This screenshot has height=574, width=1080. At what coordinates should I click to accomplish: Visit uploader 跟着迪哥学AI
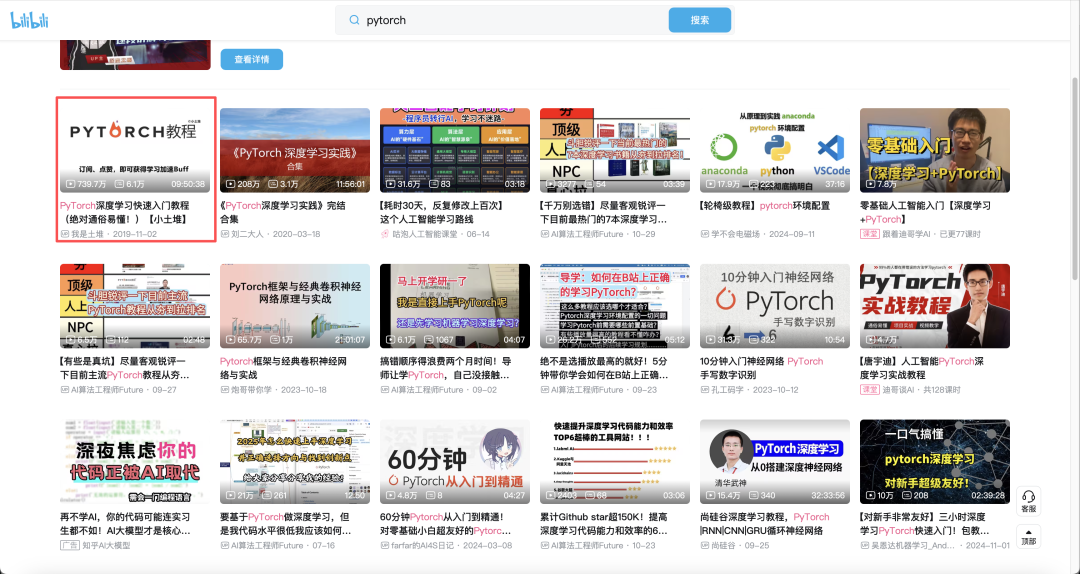point(907,234)
